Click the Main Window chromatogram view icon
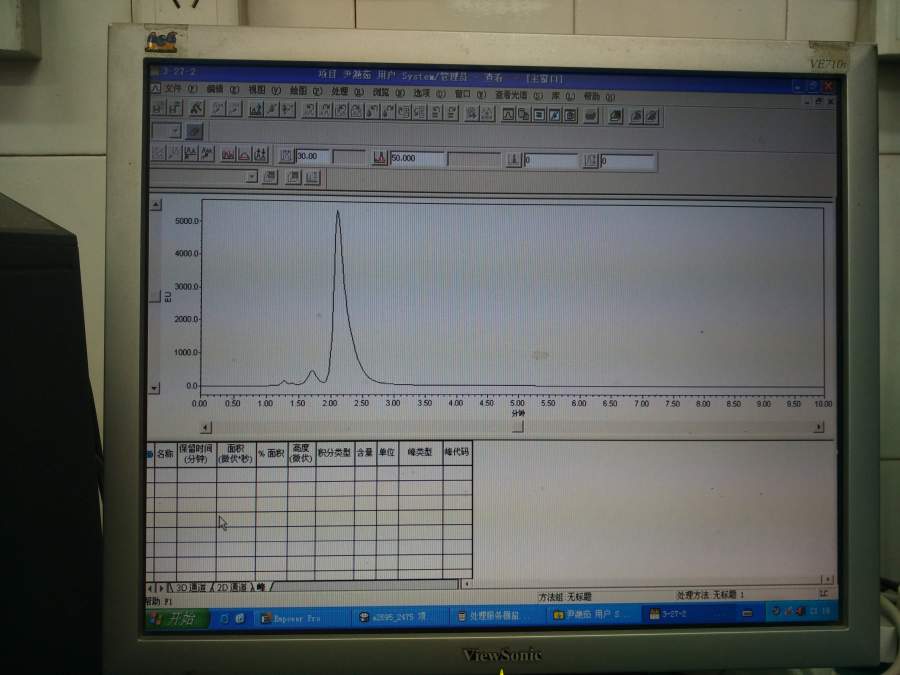 [509, 114]
